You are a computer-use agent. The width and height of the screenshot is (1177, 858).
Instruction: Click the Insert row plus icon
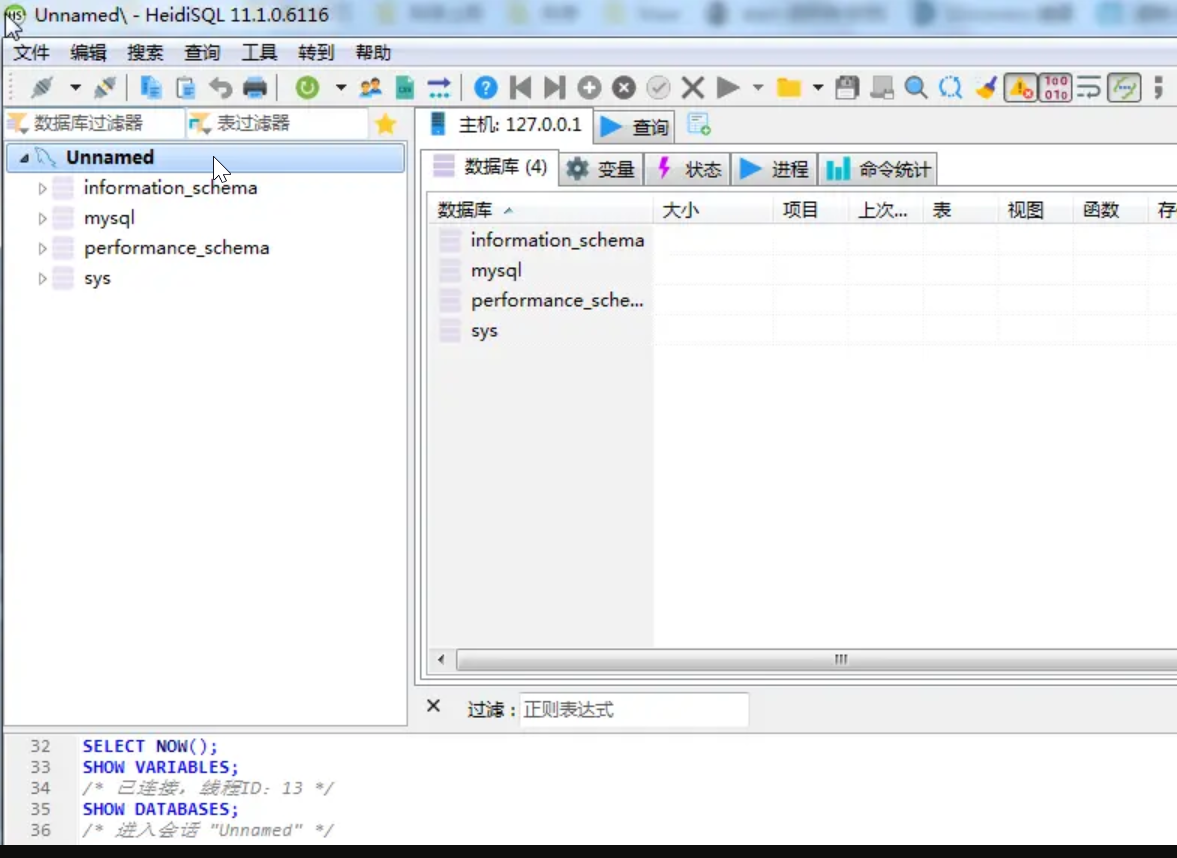coord(589,88)
